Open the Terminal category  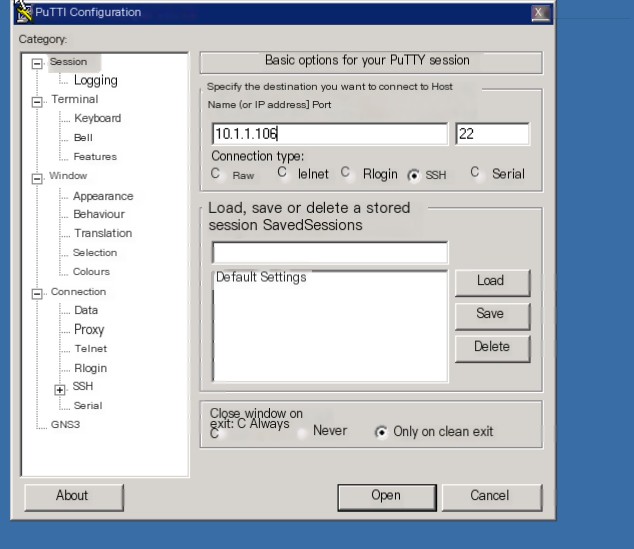(75, 99)
